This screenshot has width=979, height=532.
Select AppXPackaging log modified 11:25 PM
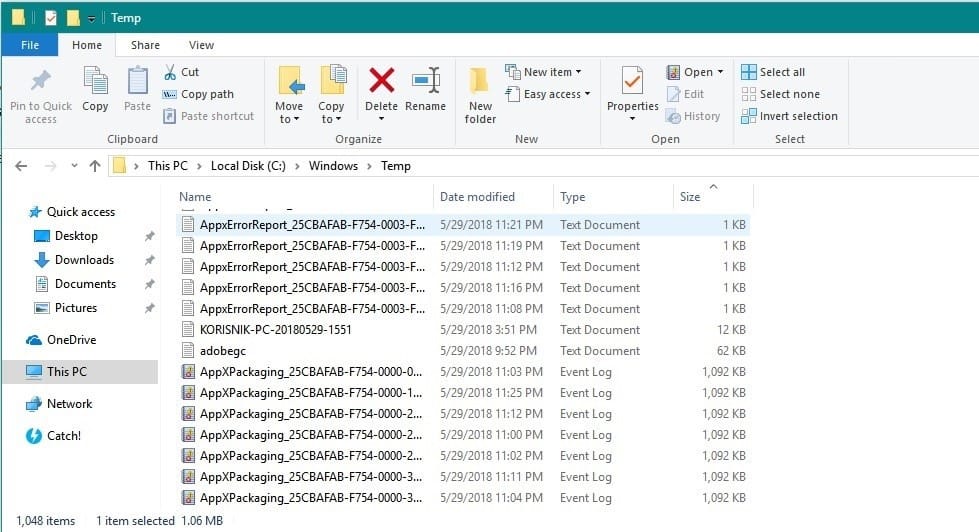(463, 393)
